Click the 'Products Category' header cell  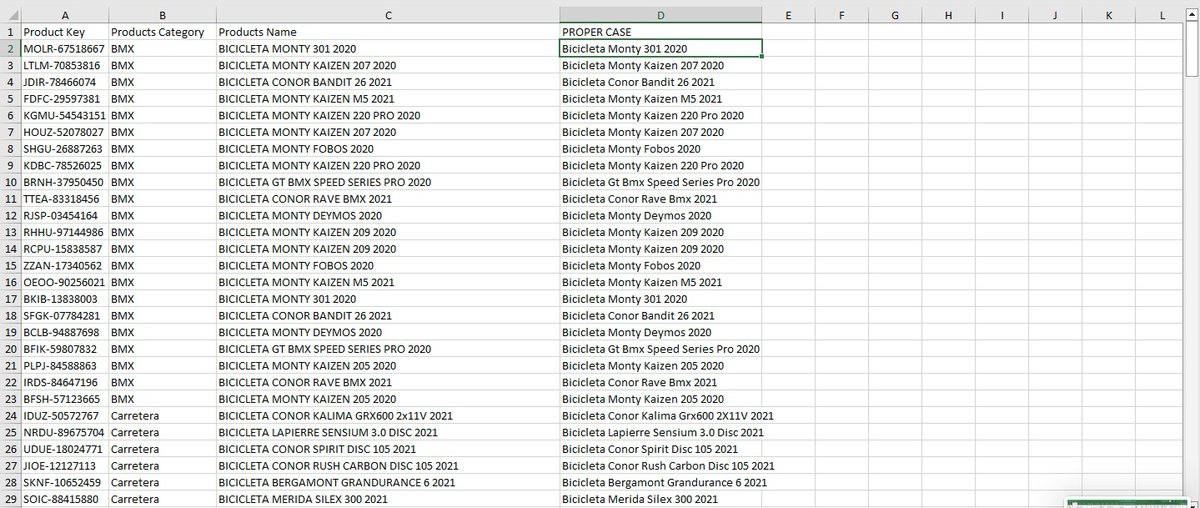point(162,32)
